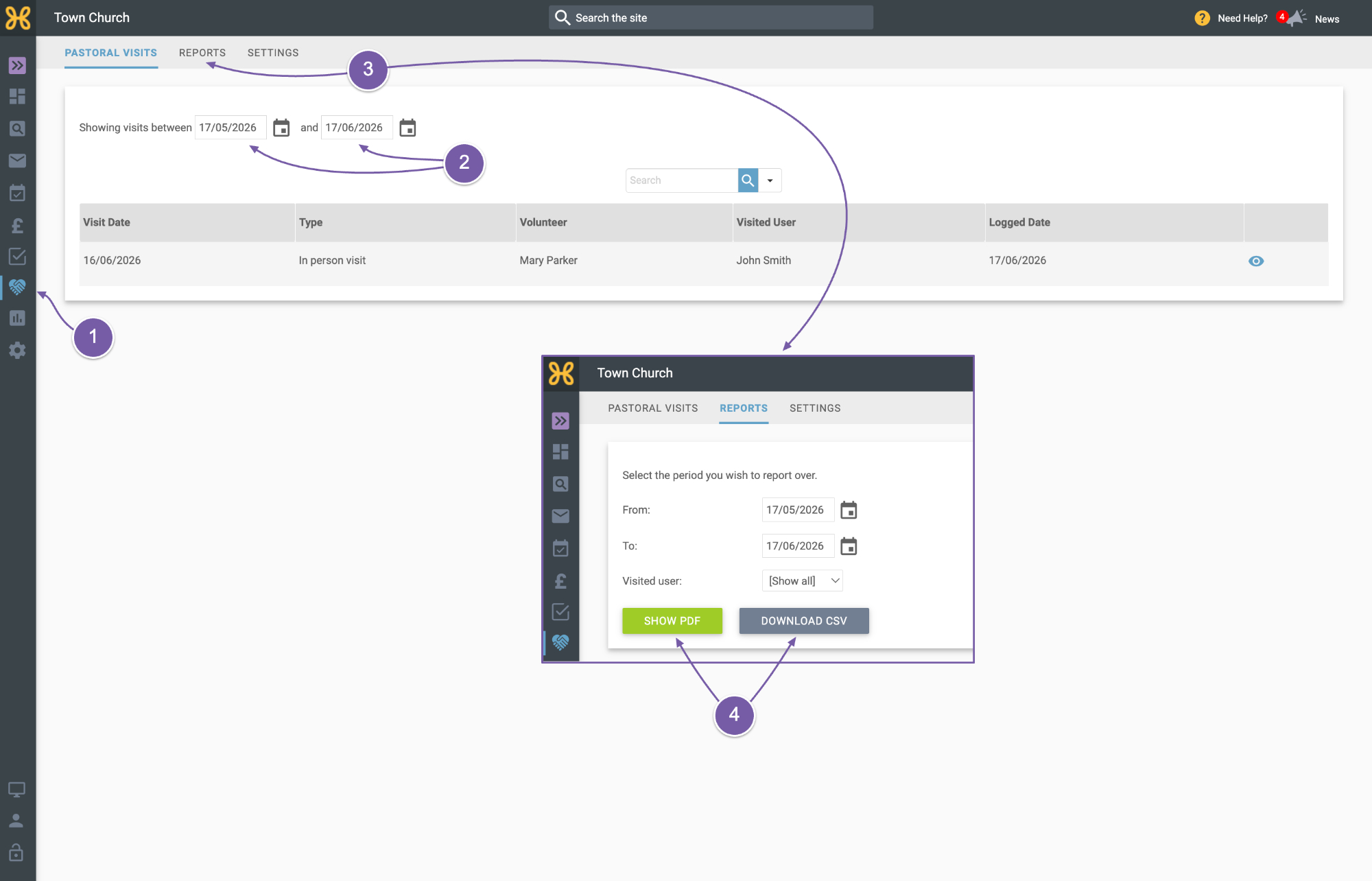Open the pastoral care handshake icon

[x=17, y=287]
